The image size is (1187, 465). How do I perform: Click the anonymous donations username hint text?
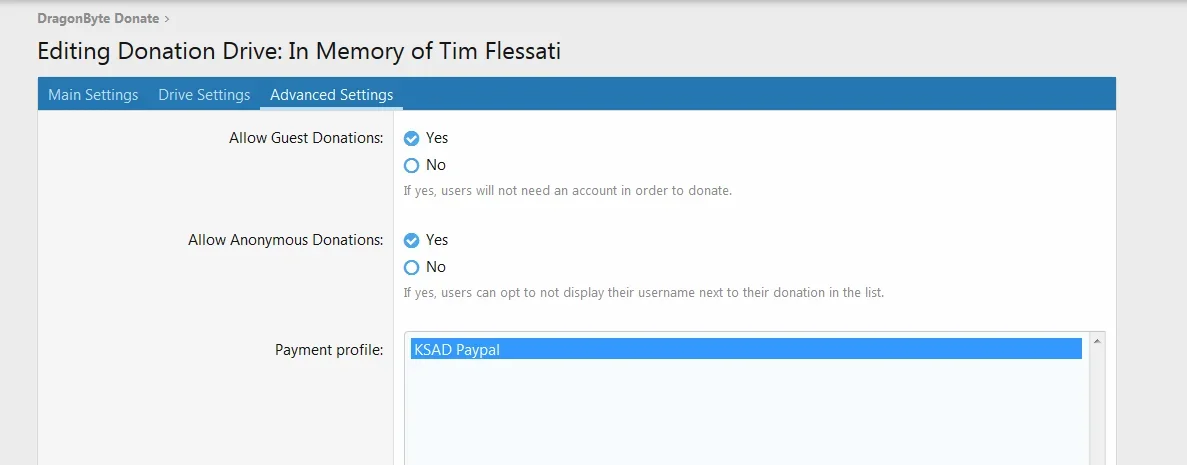643,293
